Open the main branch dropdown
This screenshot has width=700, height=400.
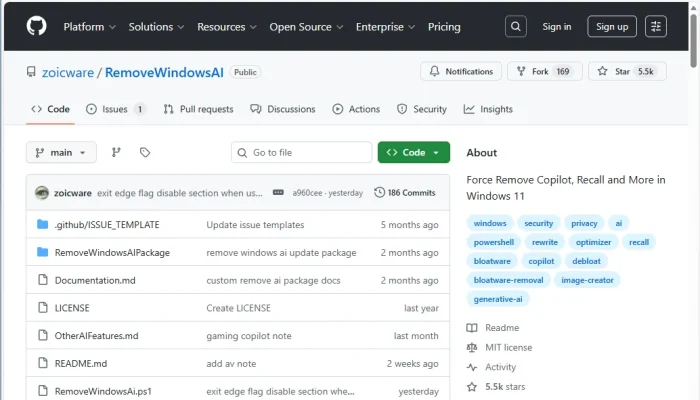point(61,153)
